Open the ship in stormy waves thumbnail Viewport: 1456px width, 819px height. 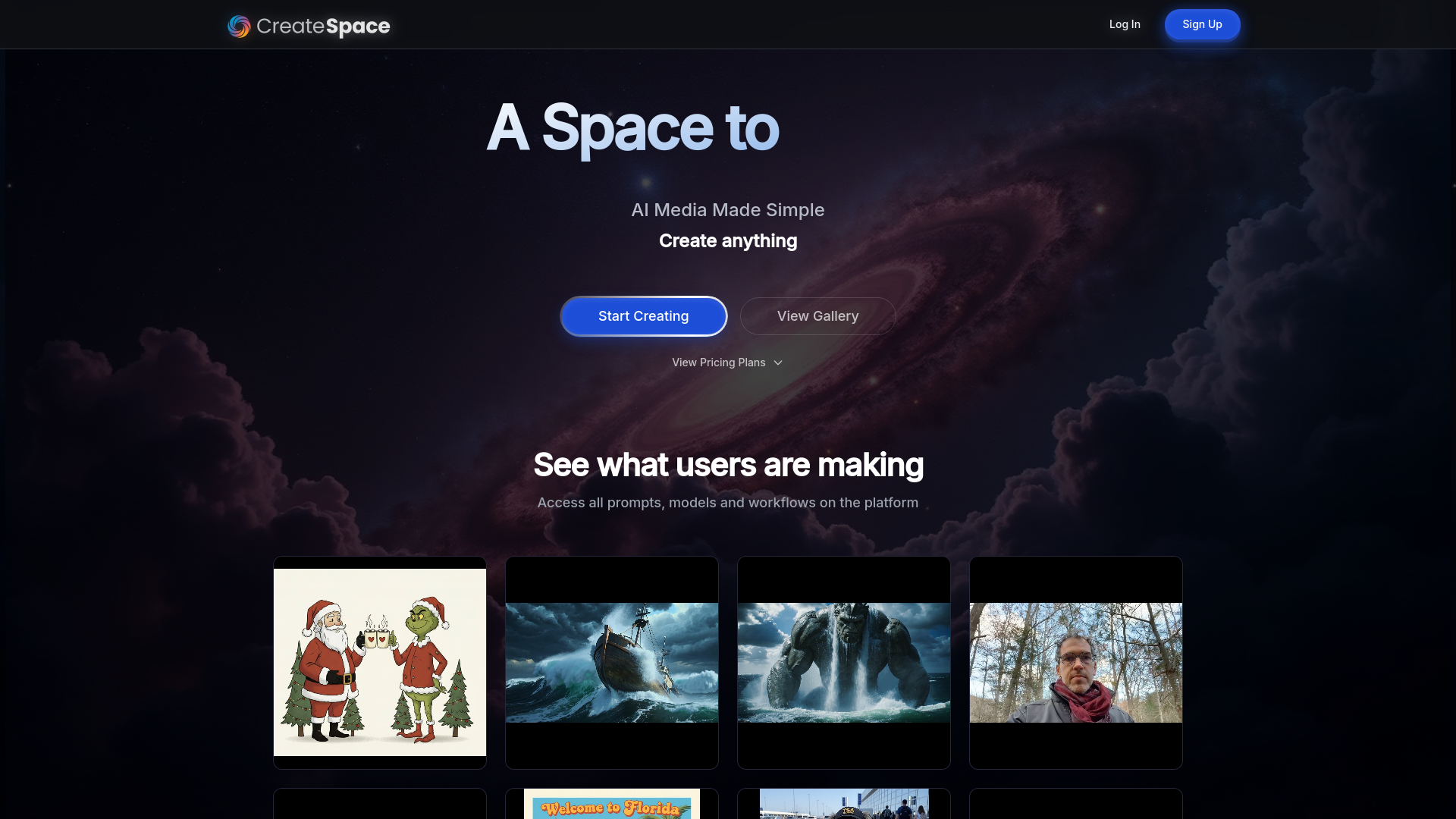[612, 662]
